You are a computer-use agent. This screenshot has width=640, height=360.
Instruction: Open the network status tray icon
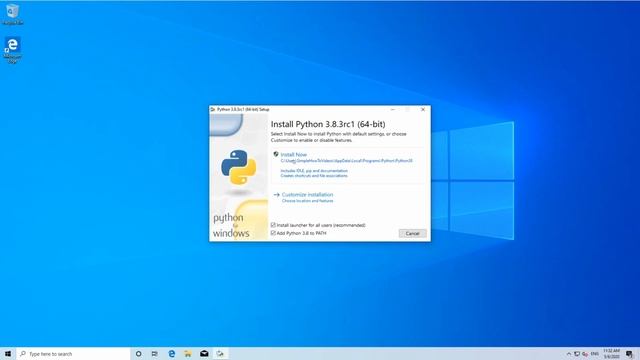click(577, 354)
